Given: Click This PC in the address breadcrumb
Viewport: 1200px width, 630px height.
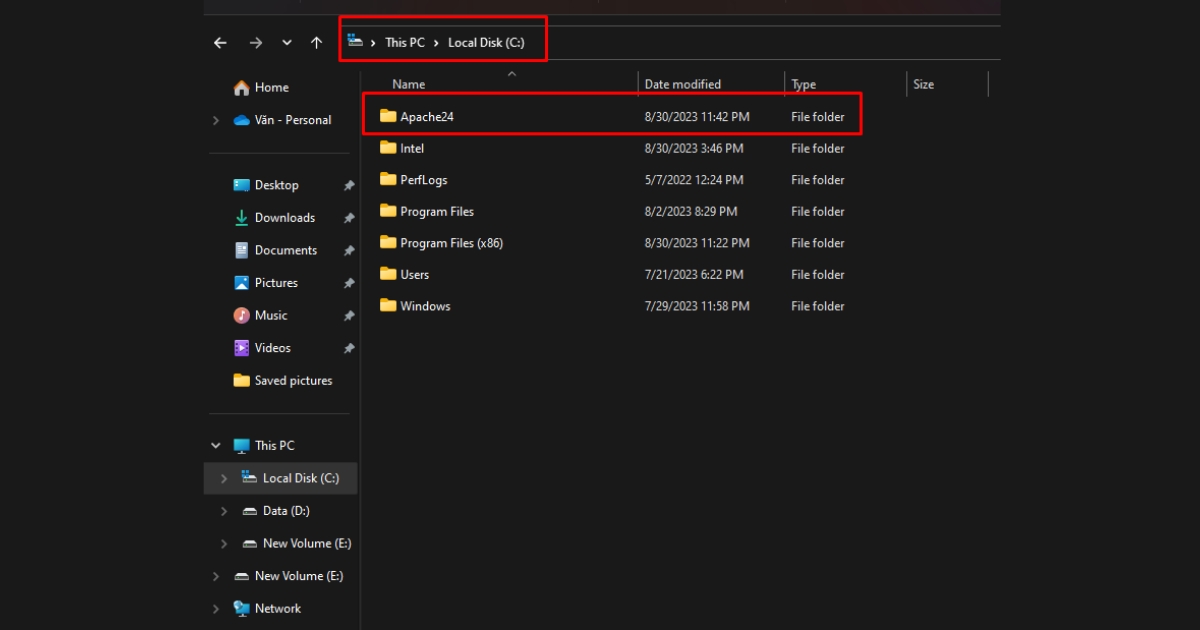Looking at the screenshot, I should (405, 43).
